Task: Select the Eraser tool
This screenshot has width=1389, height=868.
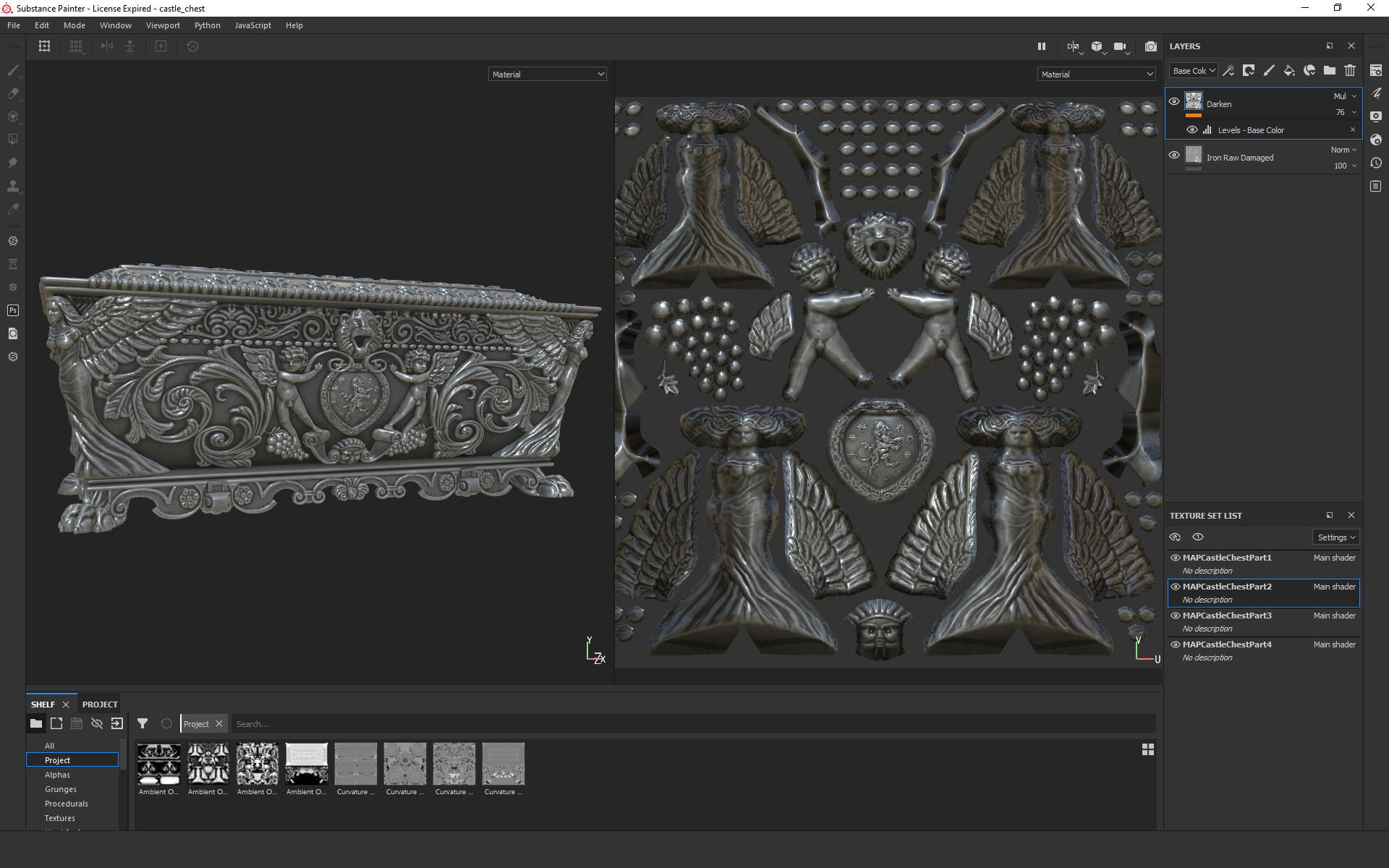Action: [13, 93]
